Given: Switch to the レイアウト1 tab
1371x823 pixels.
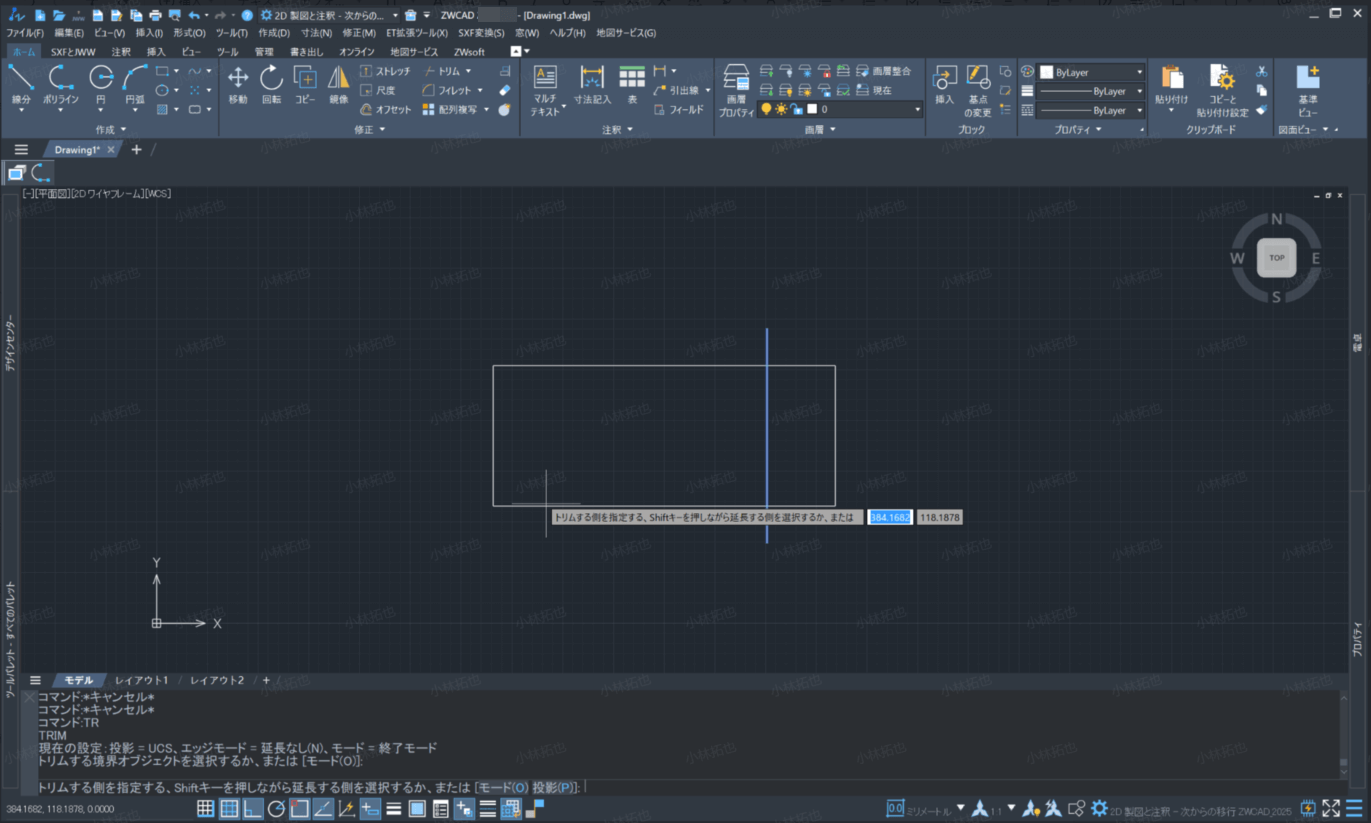Looking at the screenshot, I should tap(141, 680).
